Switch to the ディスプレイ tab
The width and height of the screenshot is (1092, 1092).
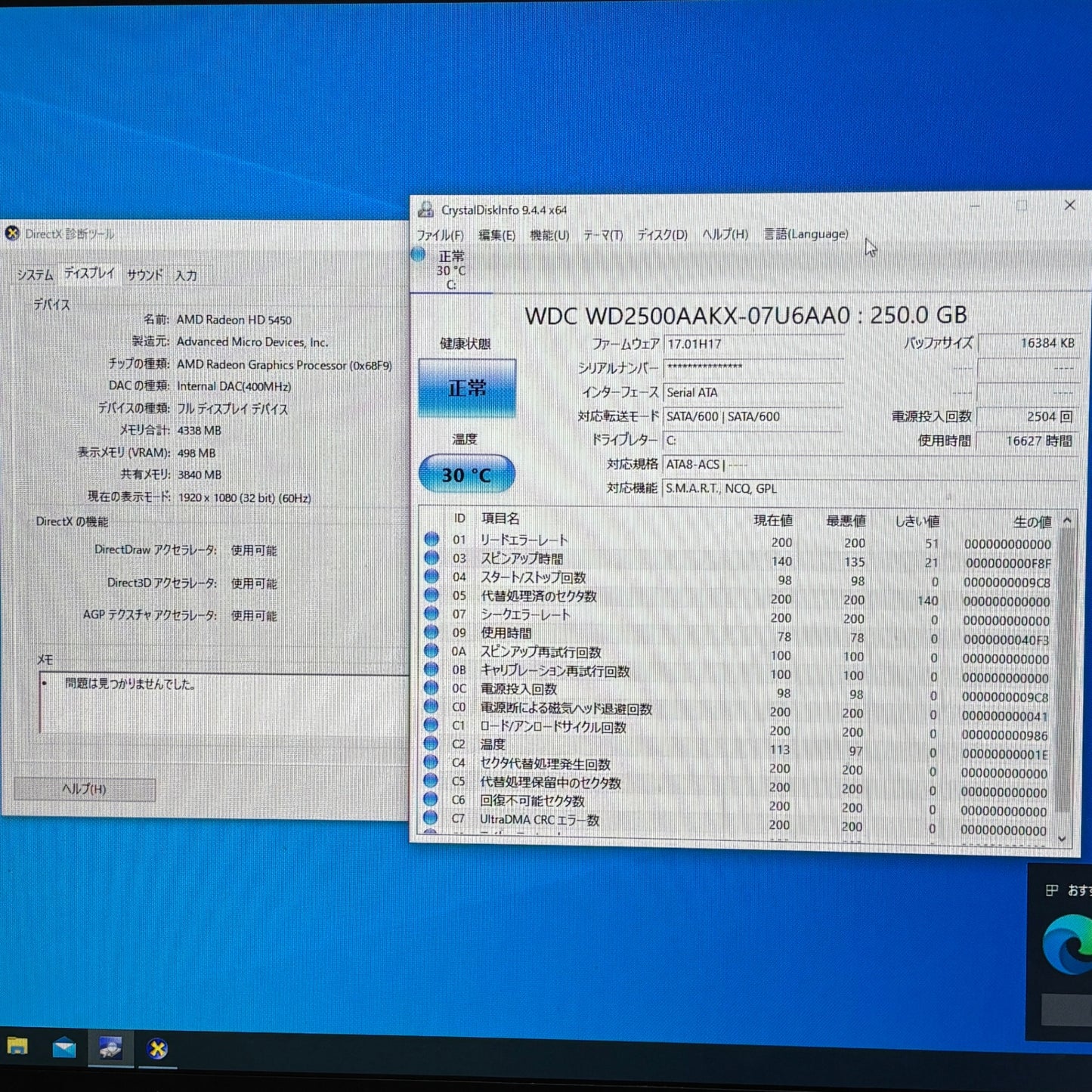coord(89,274)
